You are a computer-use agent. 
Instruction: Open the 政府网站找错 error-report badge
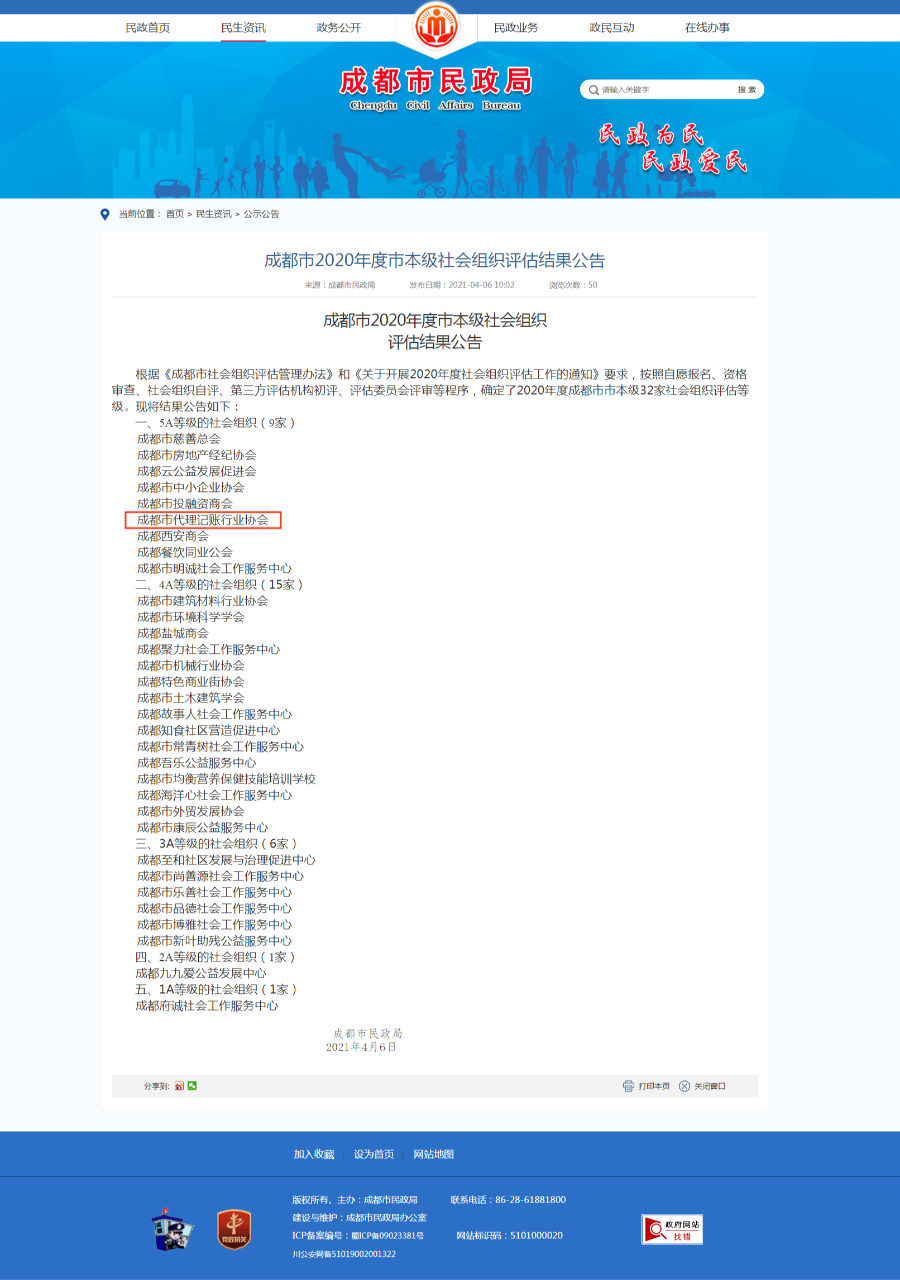(672, 1229)
